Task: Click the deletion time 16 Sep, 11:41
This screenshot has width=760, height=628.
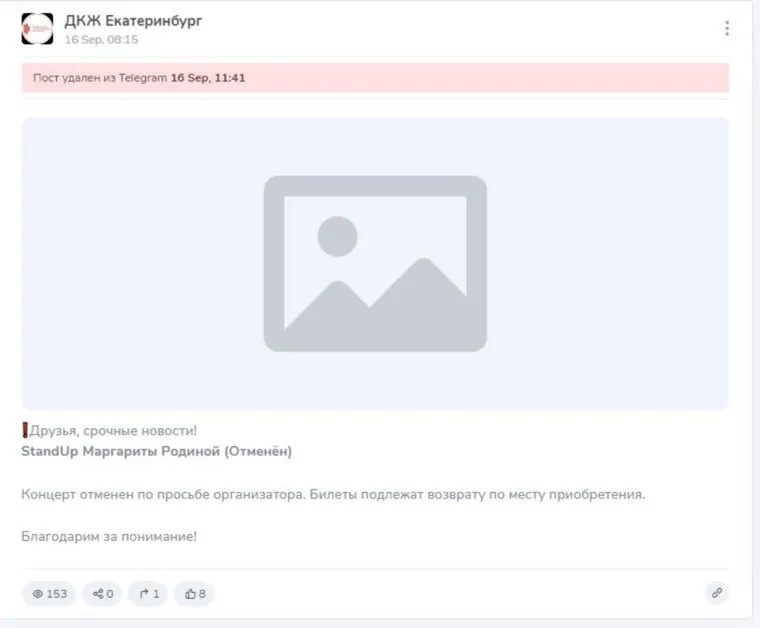Action: [208, 78]
